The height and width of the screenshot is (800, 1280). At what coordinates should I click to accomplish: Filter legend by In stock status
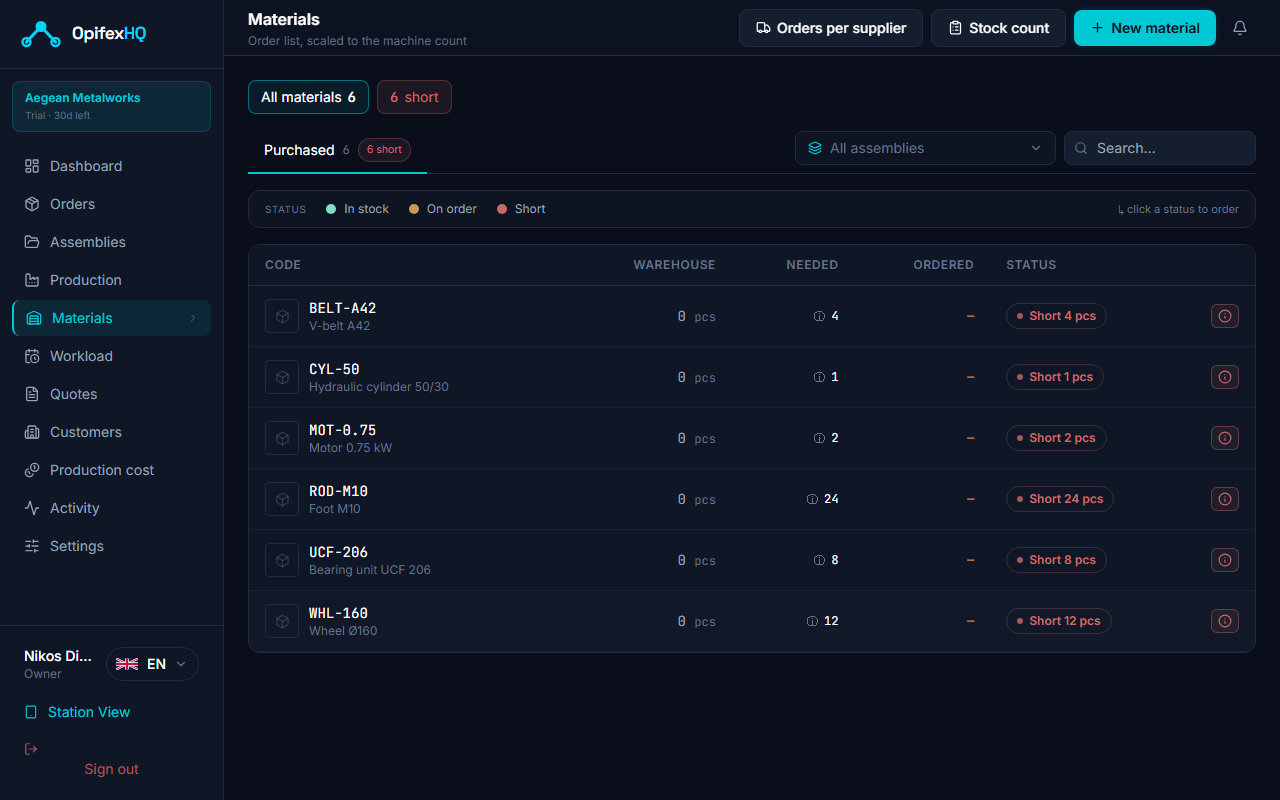tap(357, 209)
